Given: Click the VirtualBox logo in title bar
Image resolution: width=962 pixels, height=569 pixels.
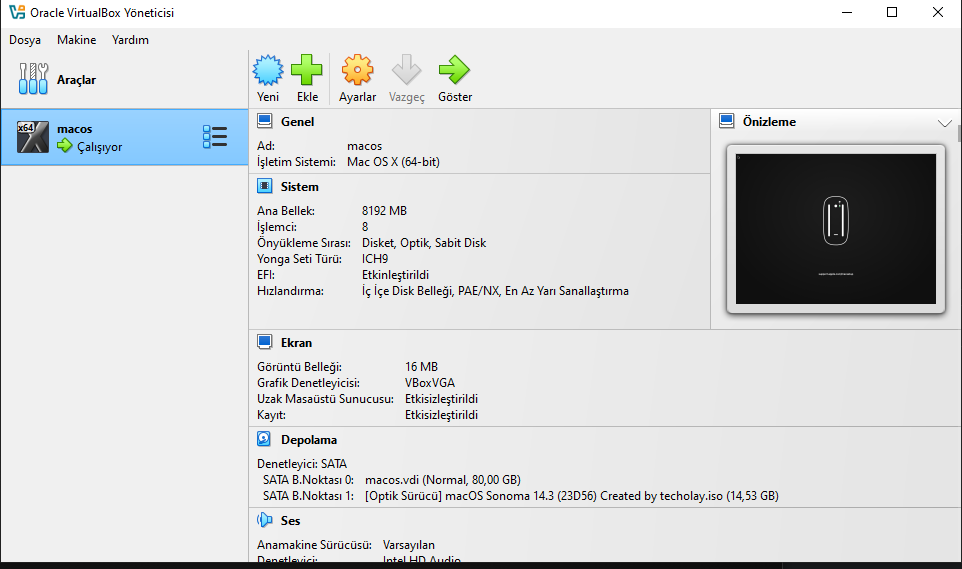Looking at the screenshot, I should (x=17, y=12).
